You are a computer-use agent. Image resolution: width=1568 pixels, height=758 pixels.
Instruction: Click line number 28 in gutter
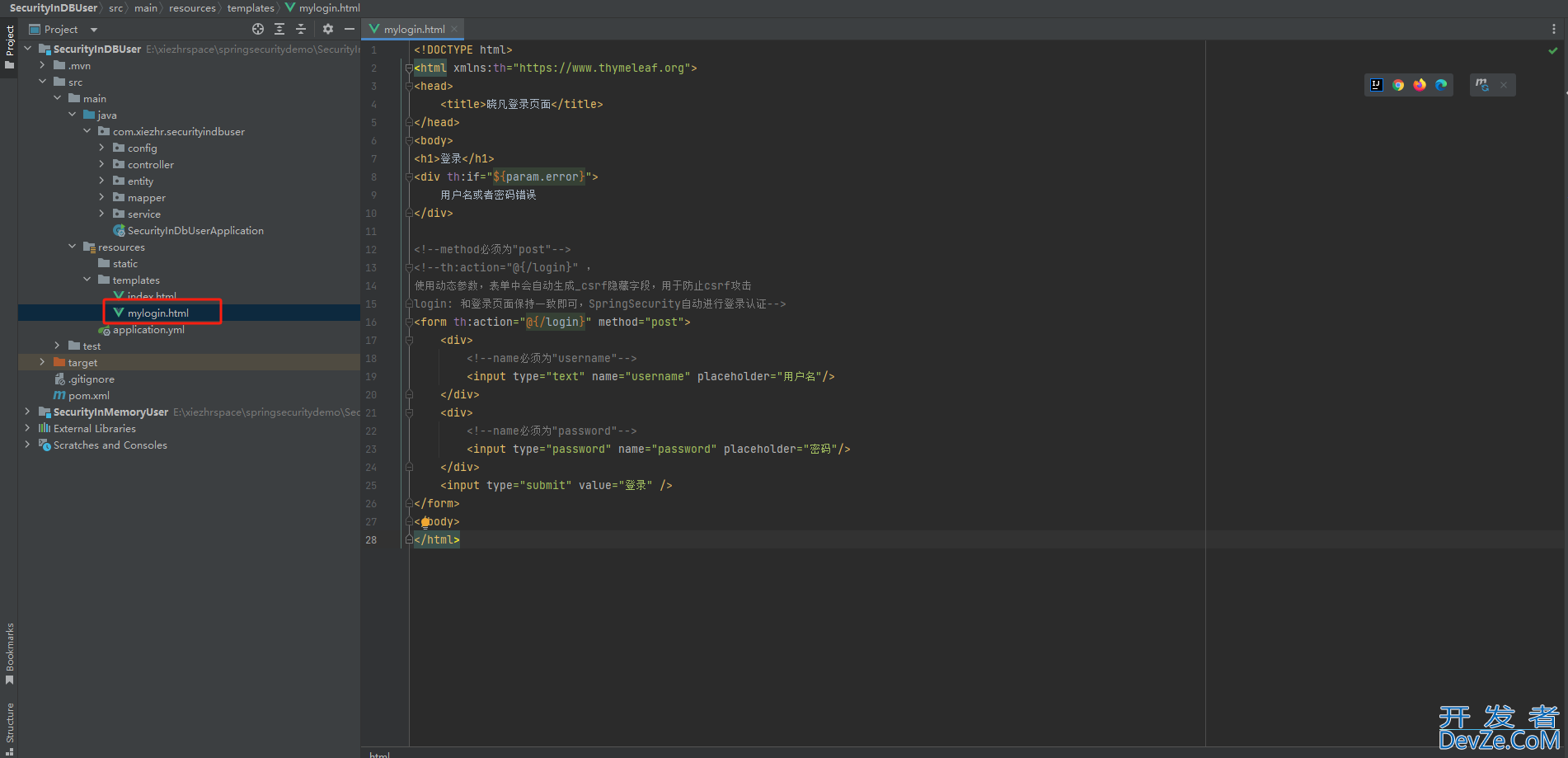371,540
